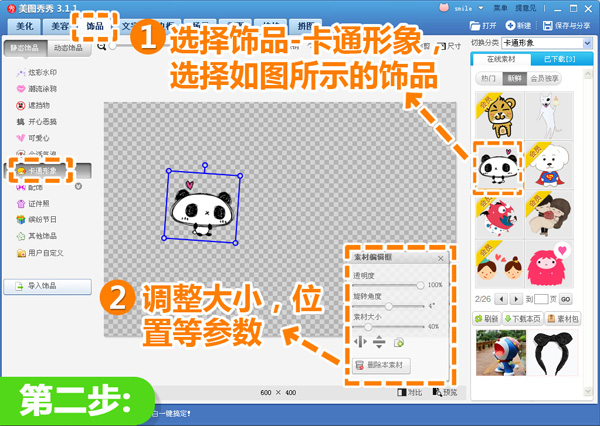Click scroll-down arrow of materials panel
The image size is (600, 426).
(588, 391)
